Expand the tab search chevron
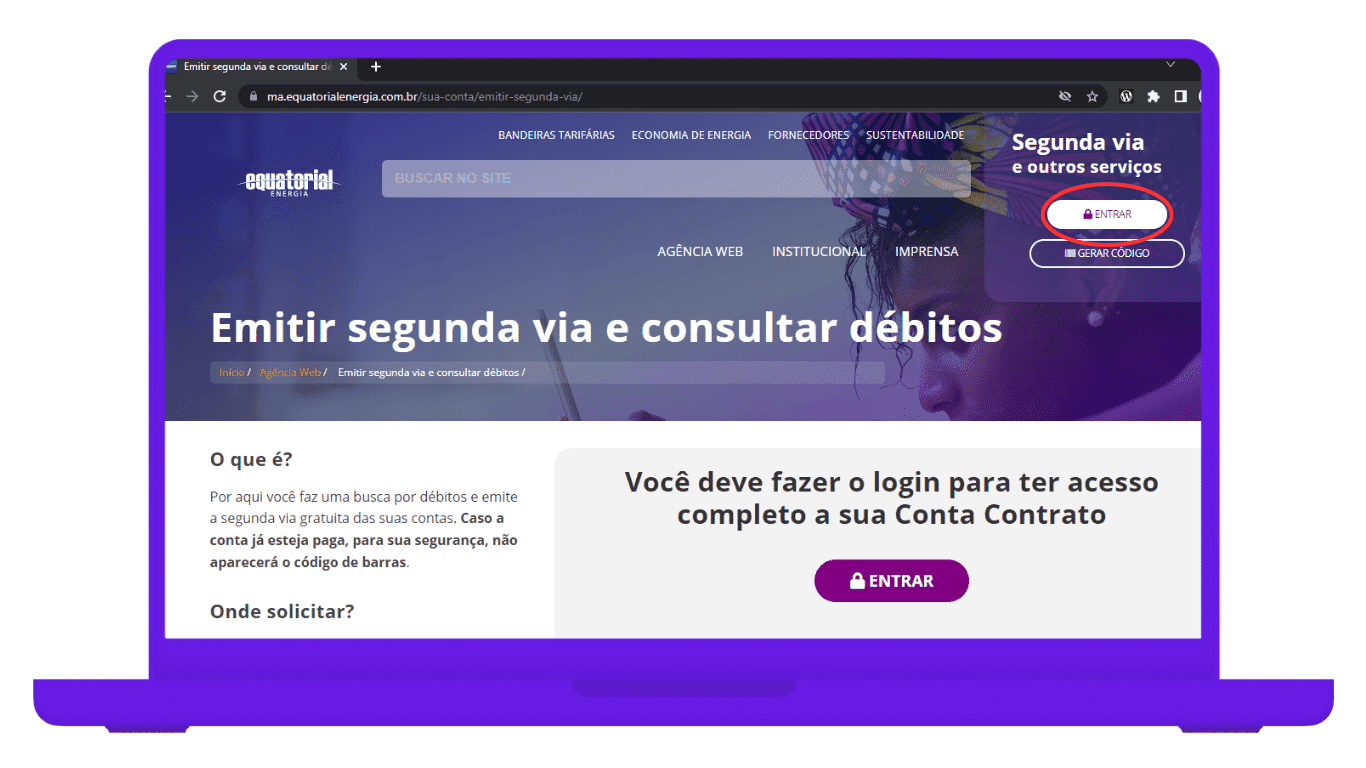 1171,65
